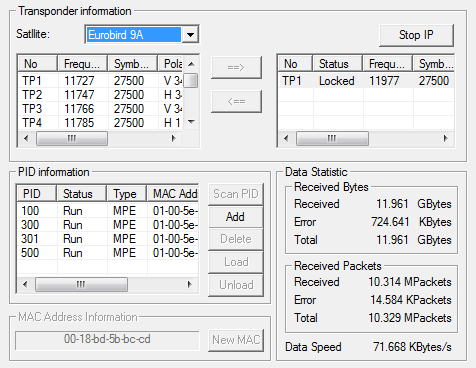Click the Delete PID button

pos(236,239)
